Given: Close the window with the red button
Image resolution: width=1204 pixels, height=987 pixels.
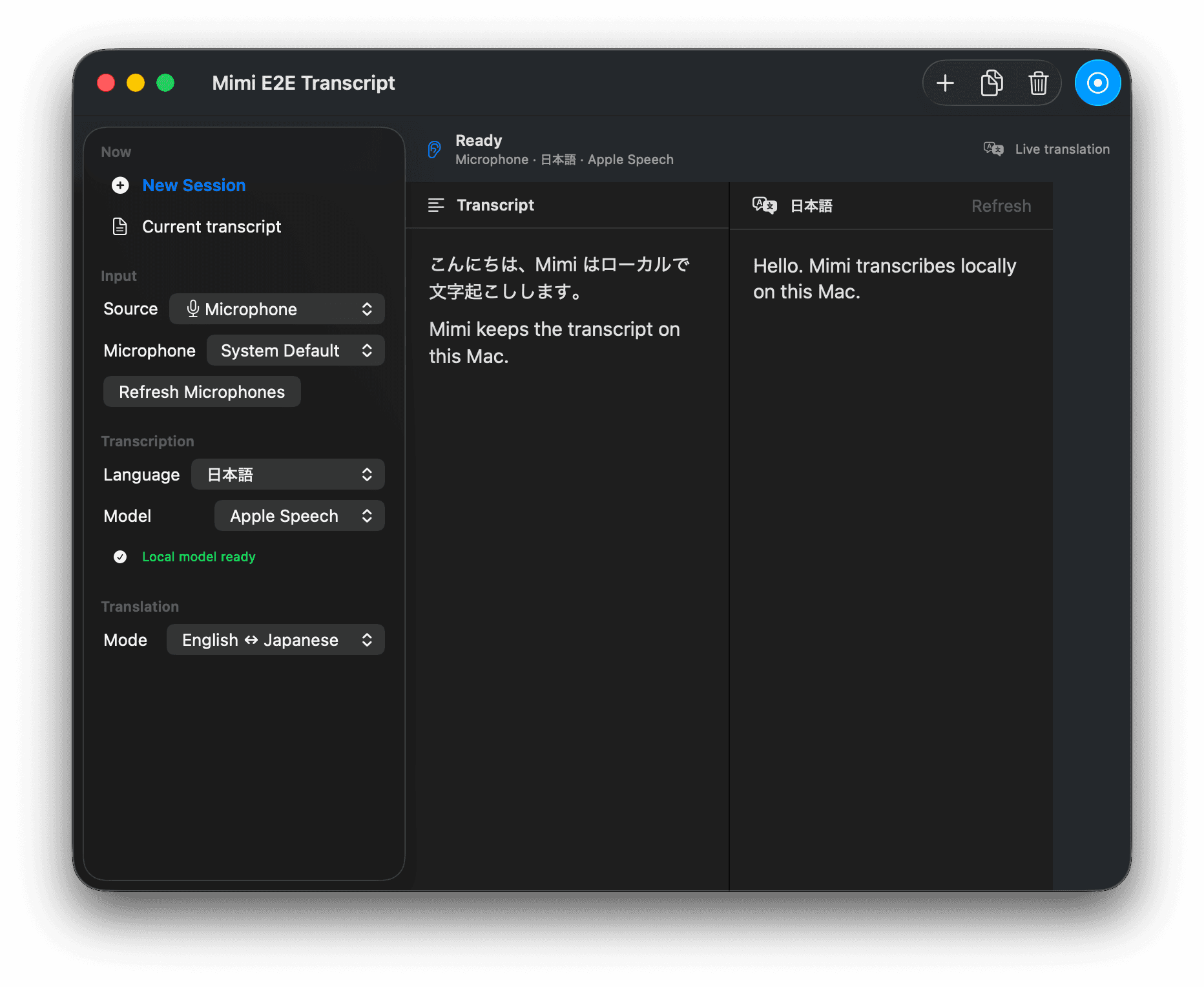Looking at the screenshot, I should coord(106,83).
